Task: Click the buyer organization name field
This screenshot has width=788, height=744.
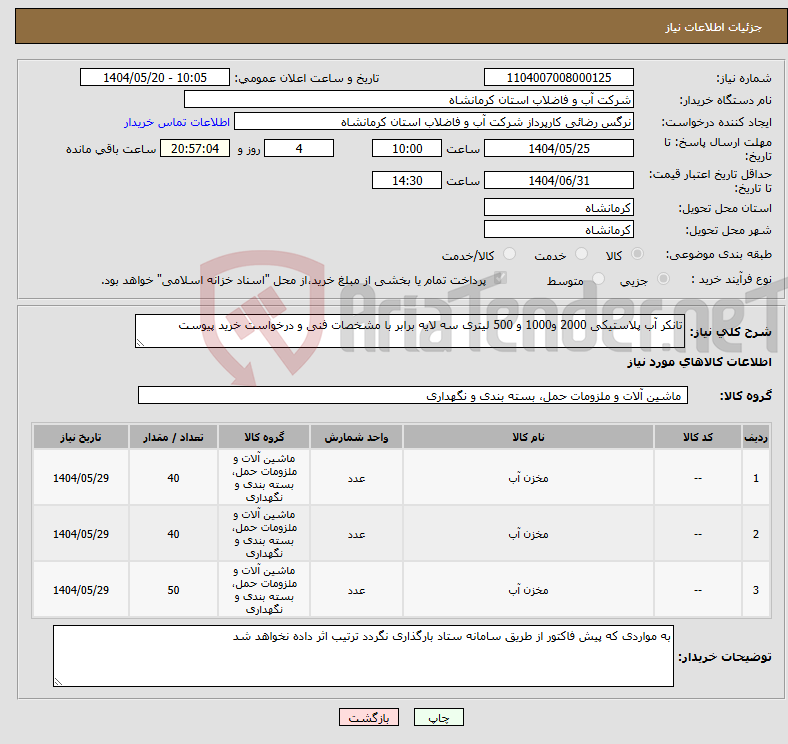Action: click(x=409, y=100)
